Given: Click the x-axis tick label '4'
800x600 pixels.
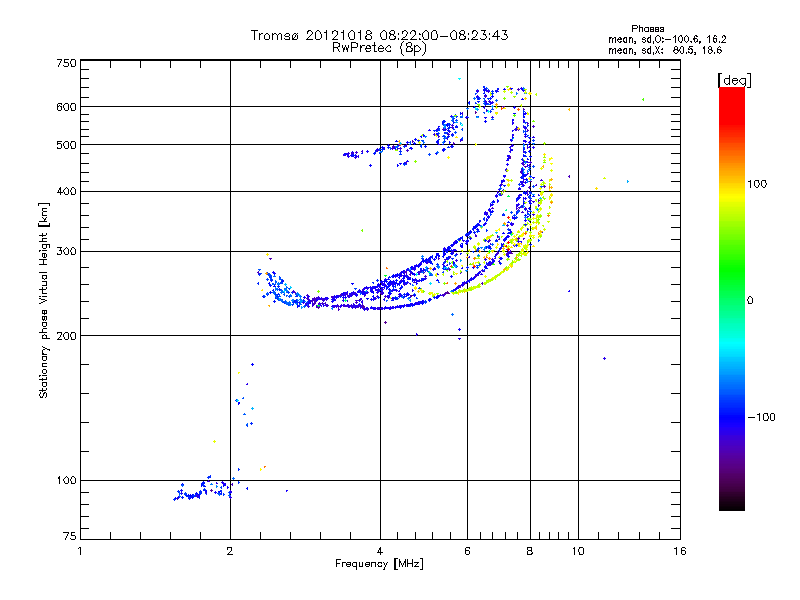Looking at the screenshot, I should pos(380,551).
